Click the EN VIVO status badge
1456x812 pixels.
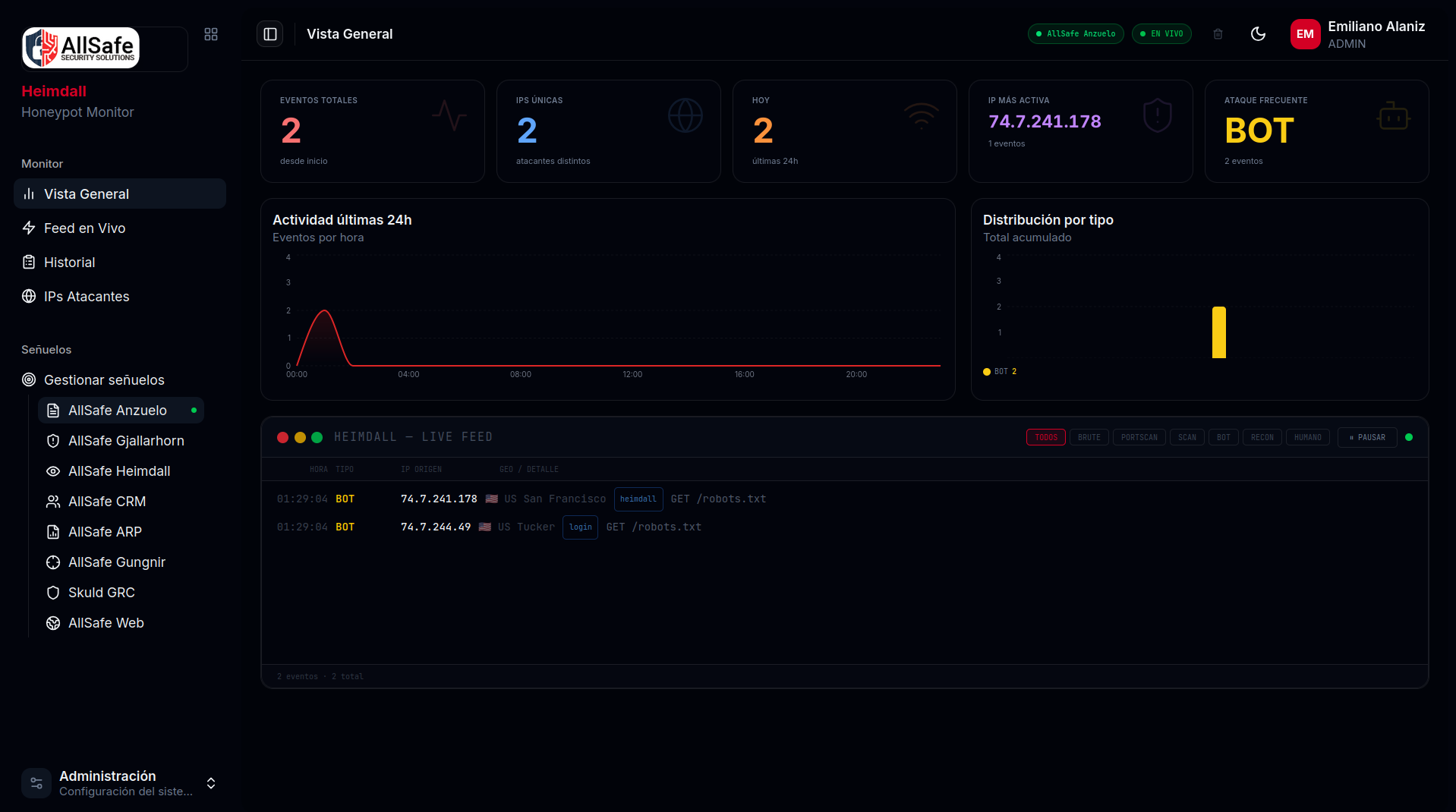(x=1161, y=34)
